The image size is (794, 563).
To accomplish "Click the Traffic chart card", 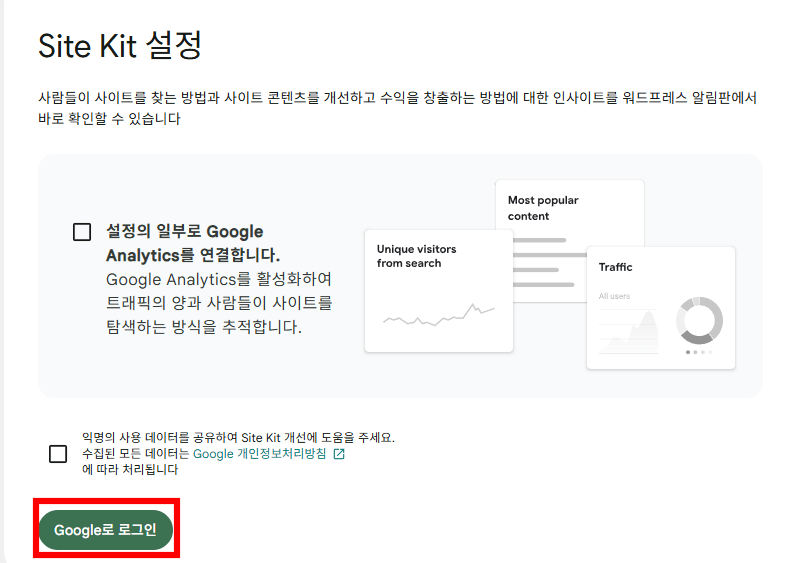I will click(661, 308).
